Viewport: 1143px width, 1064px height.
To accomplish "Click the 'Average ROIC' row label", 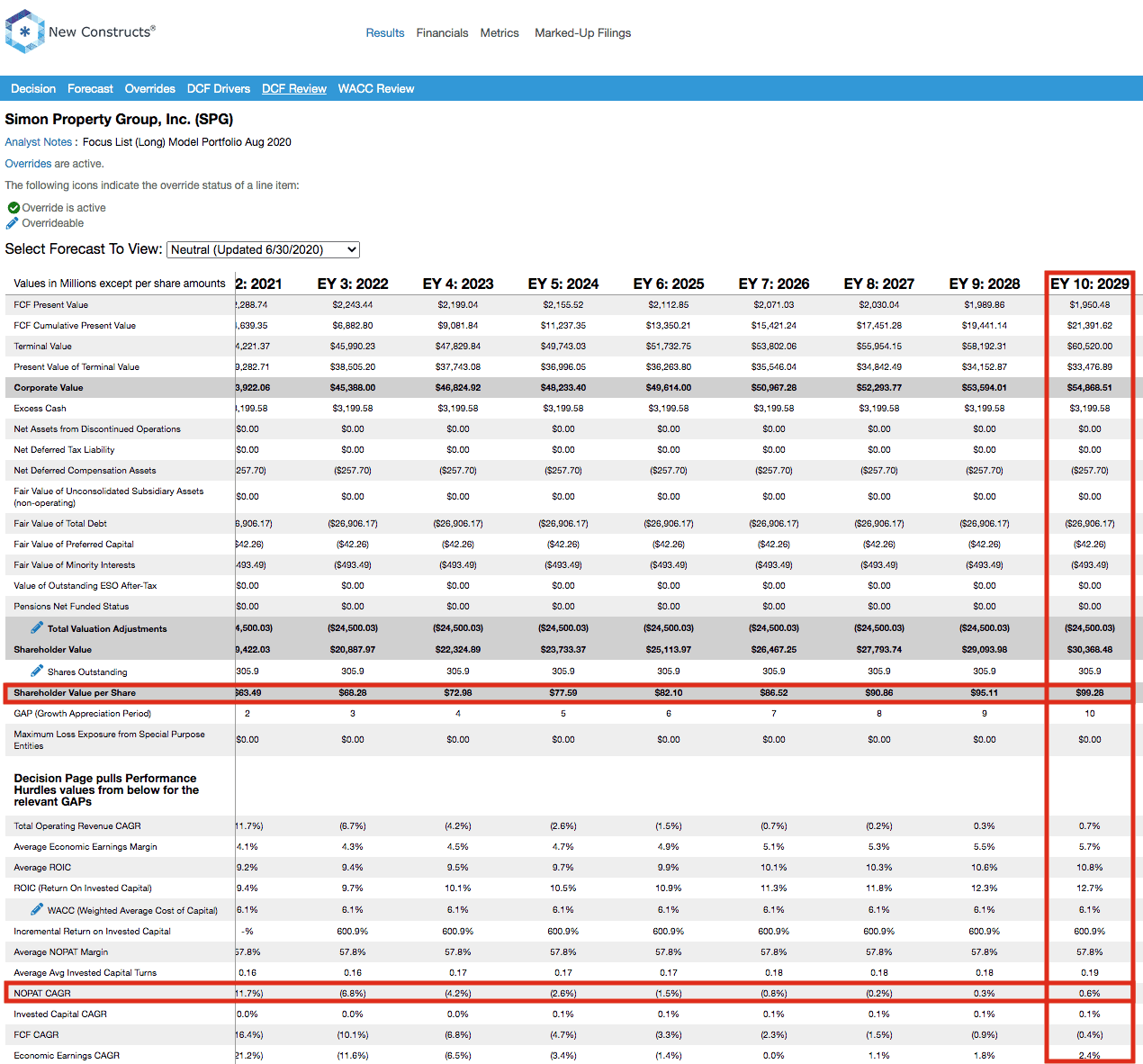I will 42,868.
